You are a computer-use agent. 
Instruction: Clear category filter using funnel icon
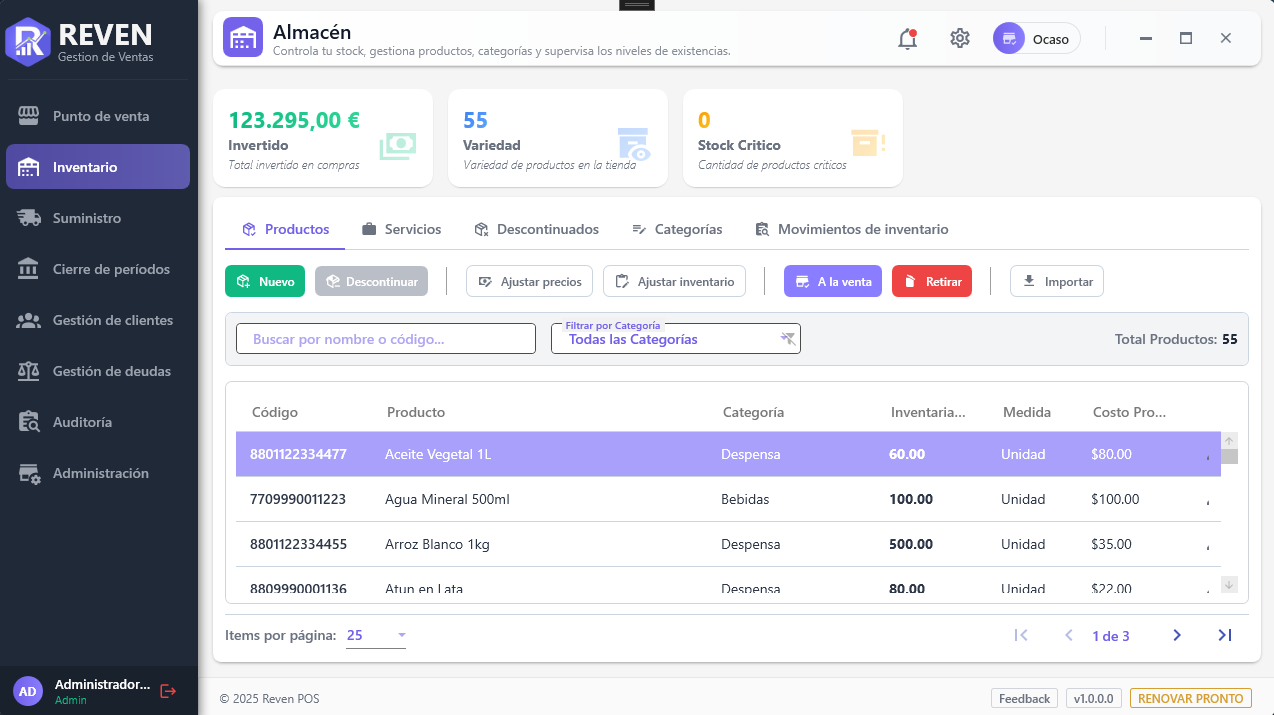tap(788, 339)
